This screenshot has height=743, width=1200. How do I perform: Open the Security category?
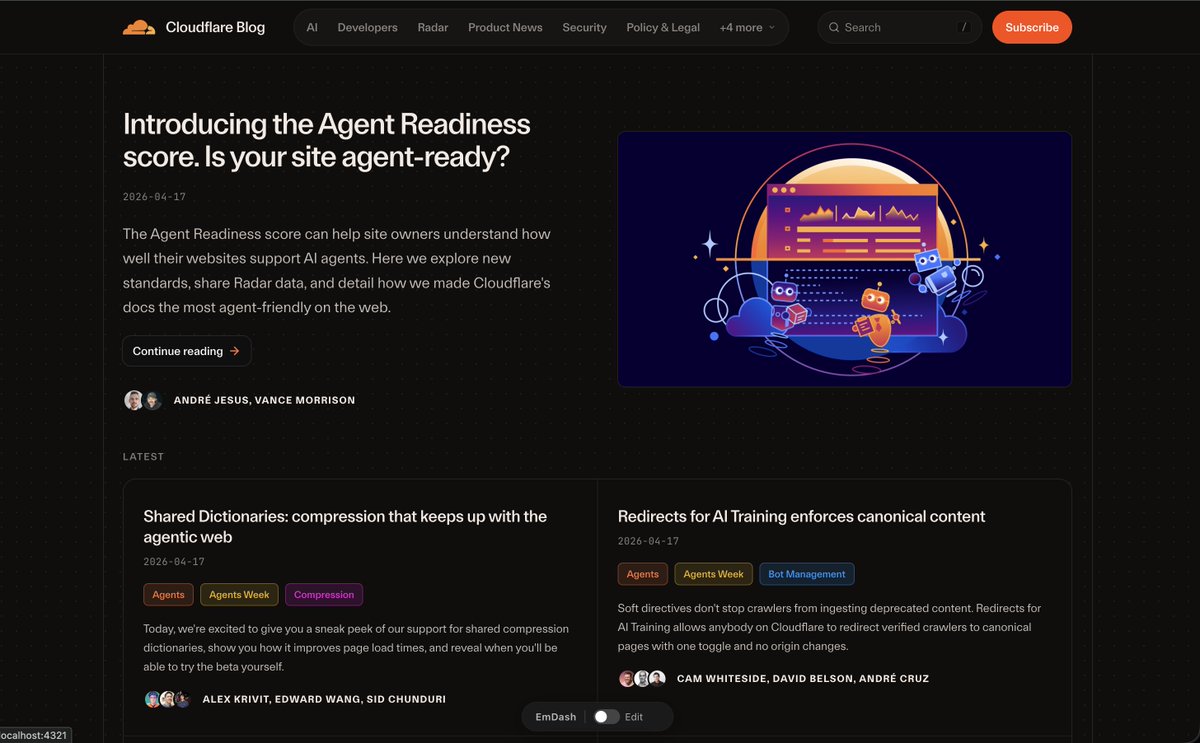(x=584, y=28)
